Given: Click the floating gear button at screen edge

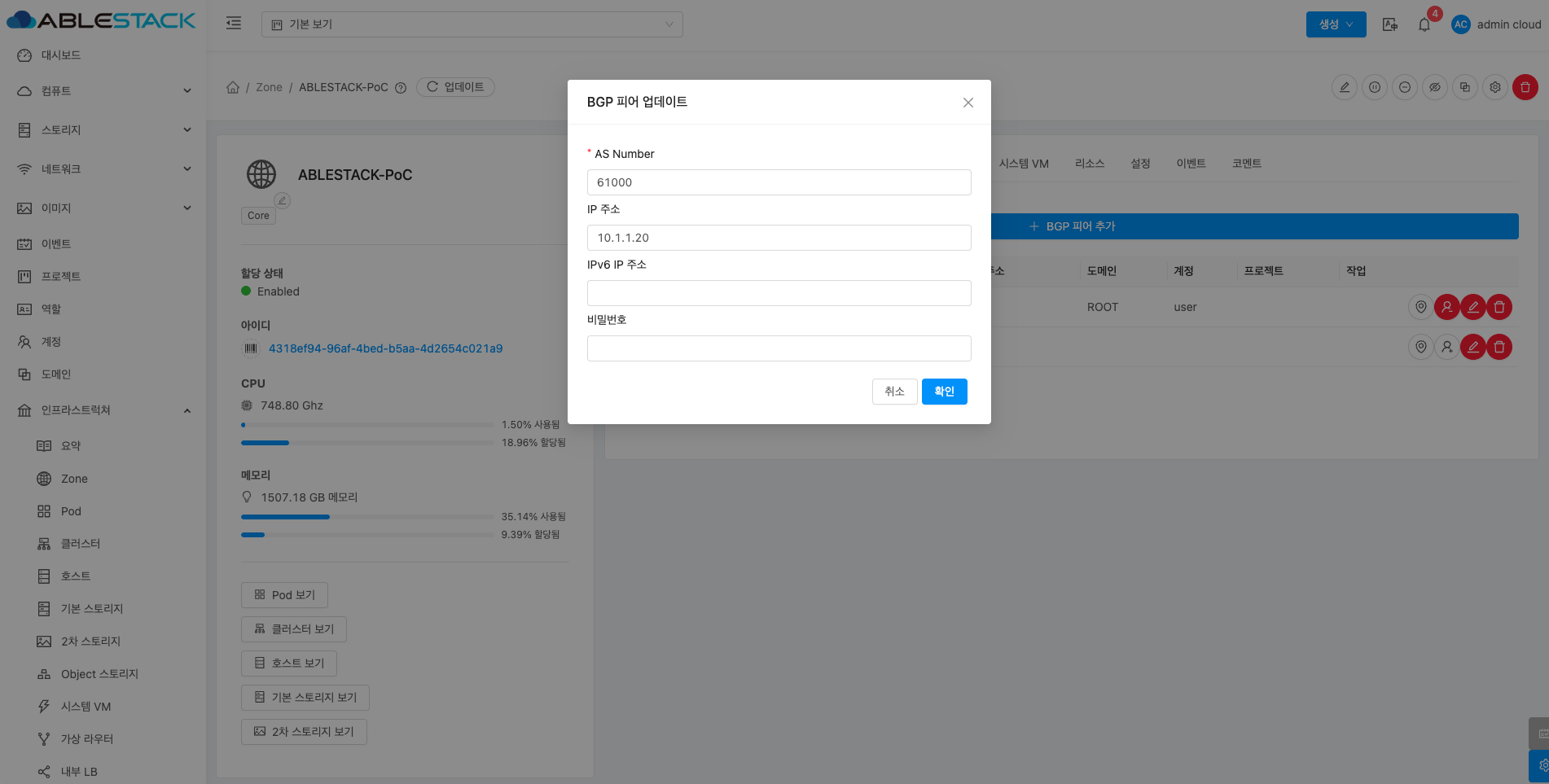Looking at the screenshot, I should 1539,766.
